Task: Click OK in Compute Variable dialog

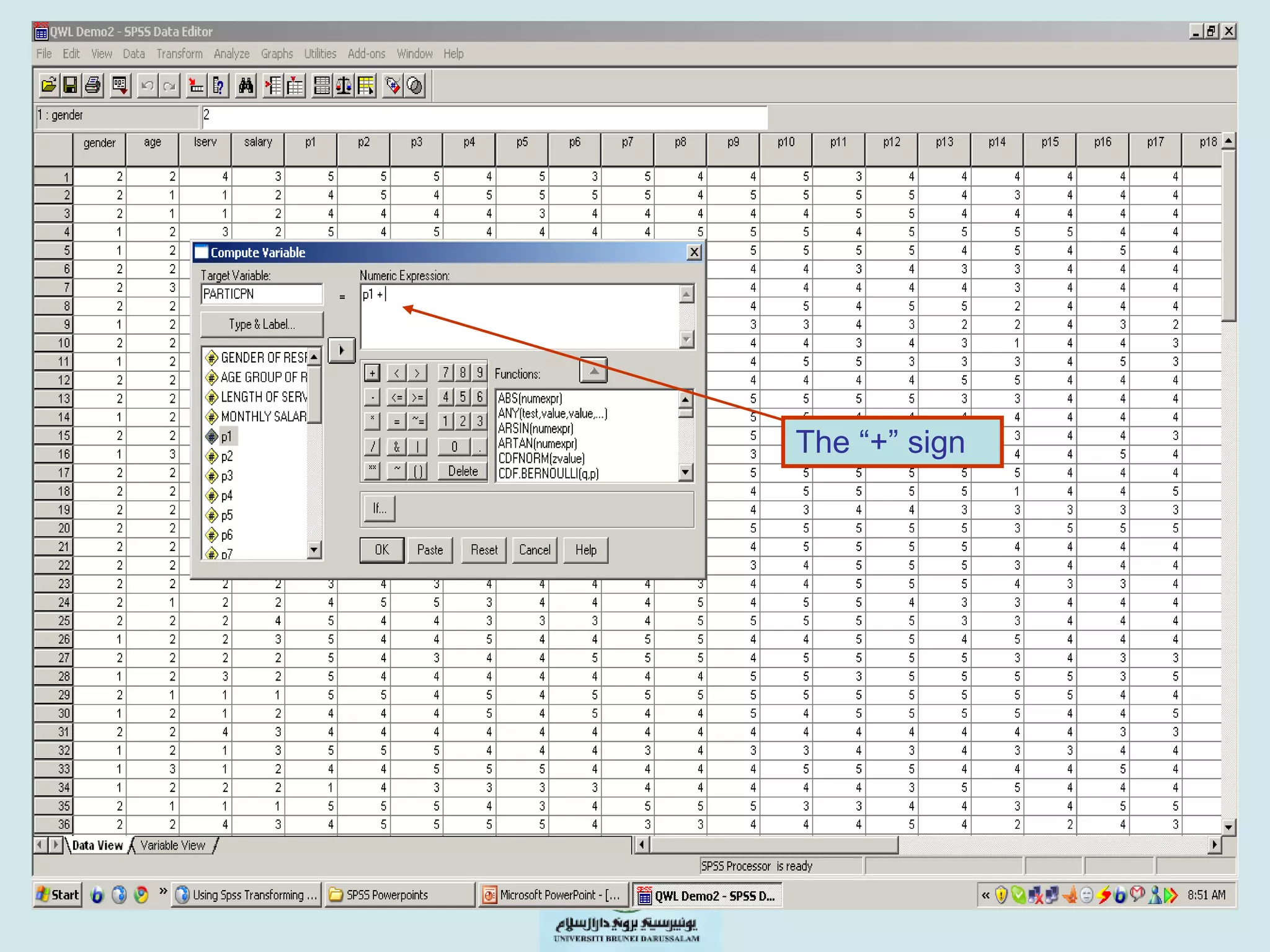Action: 382,550
